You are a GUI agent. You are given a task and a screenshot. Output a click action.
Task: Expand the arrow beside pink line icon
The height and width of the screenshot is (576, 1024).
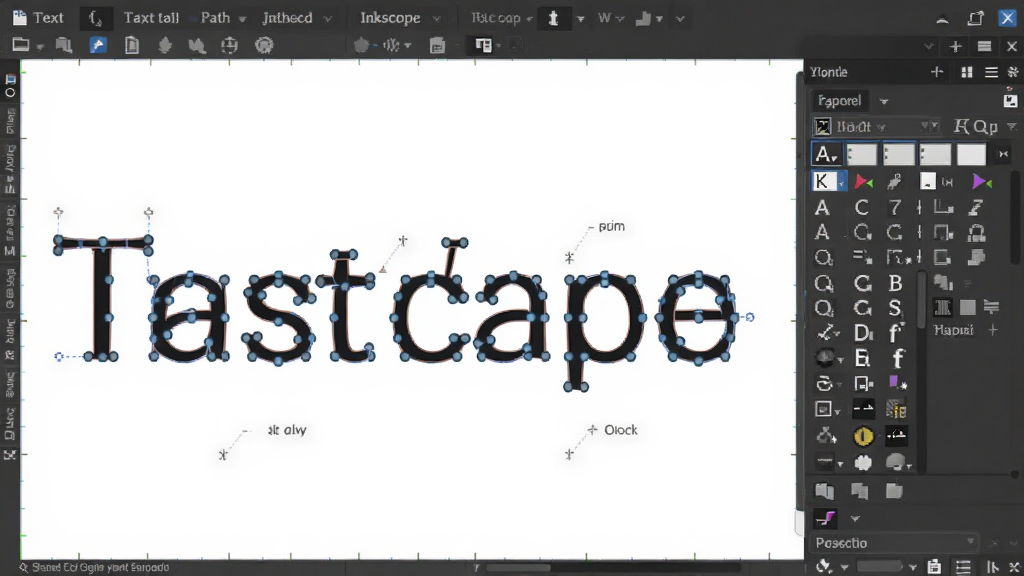coord(855,519)
